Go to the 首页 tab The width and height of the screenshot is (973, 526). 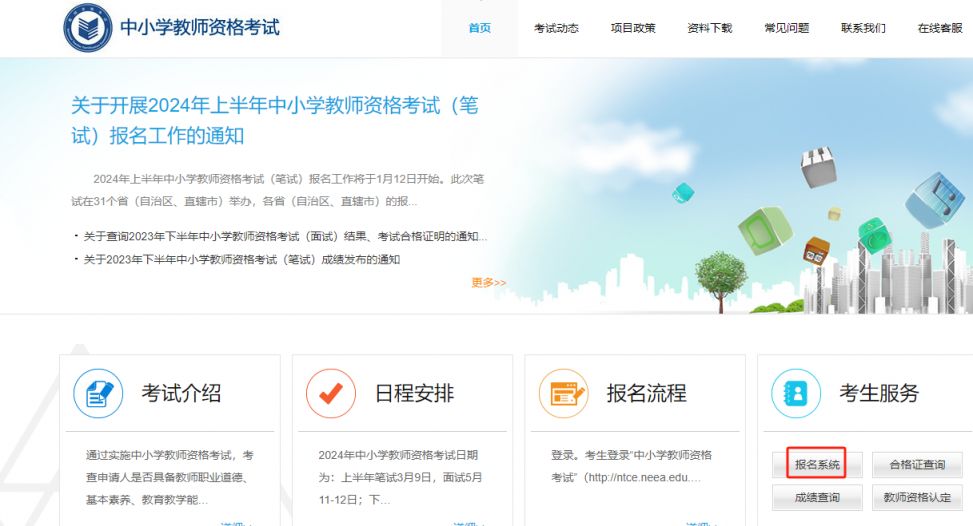click(480, 28)
